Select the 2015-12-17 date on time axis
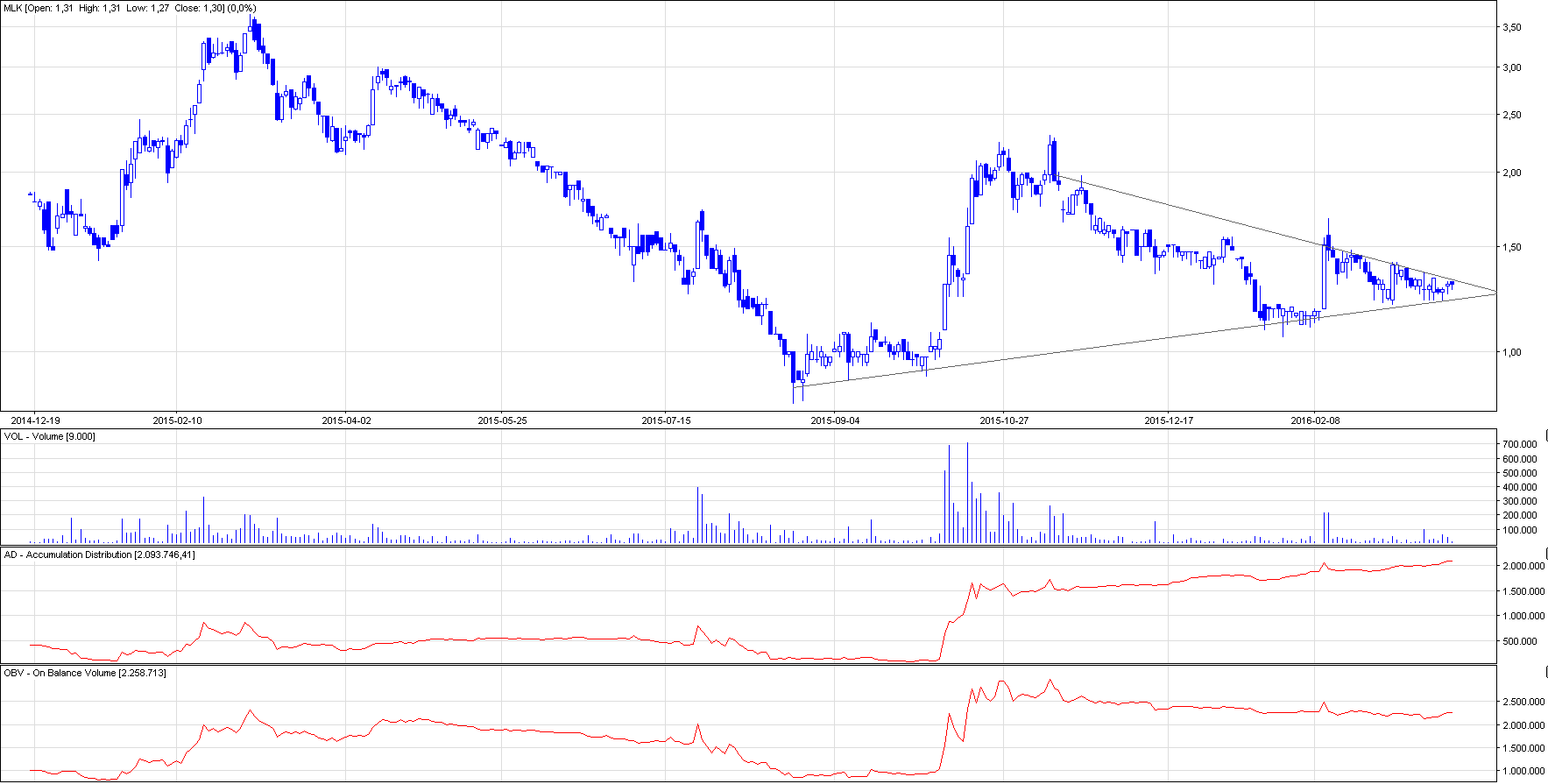The height and width of the screenshot is (784, 1548). 1169,420
